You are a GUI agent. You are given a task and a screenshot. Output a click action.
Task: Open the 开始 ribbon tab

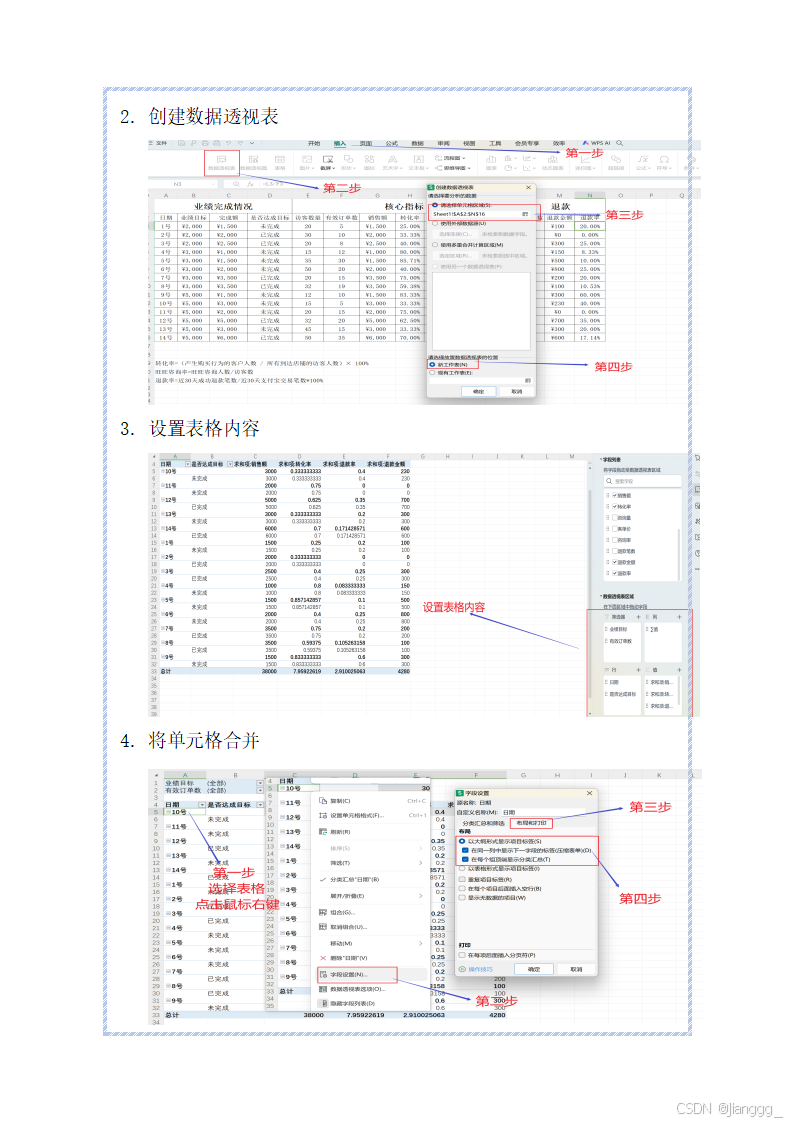pyautogui.click(x=314, y=143)
